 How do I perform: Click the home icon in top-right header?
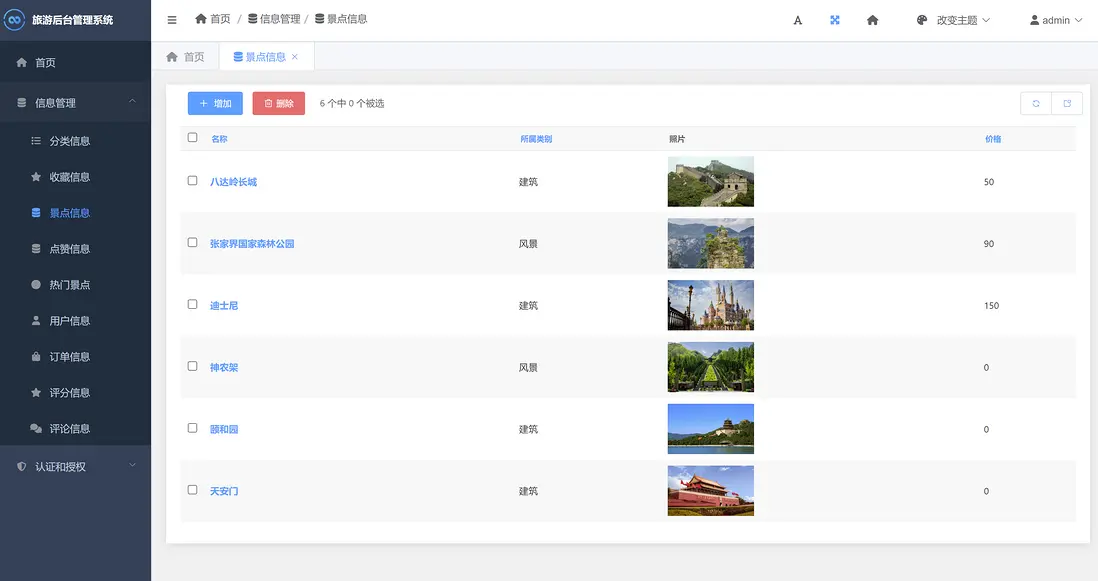[872, 20]
